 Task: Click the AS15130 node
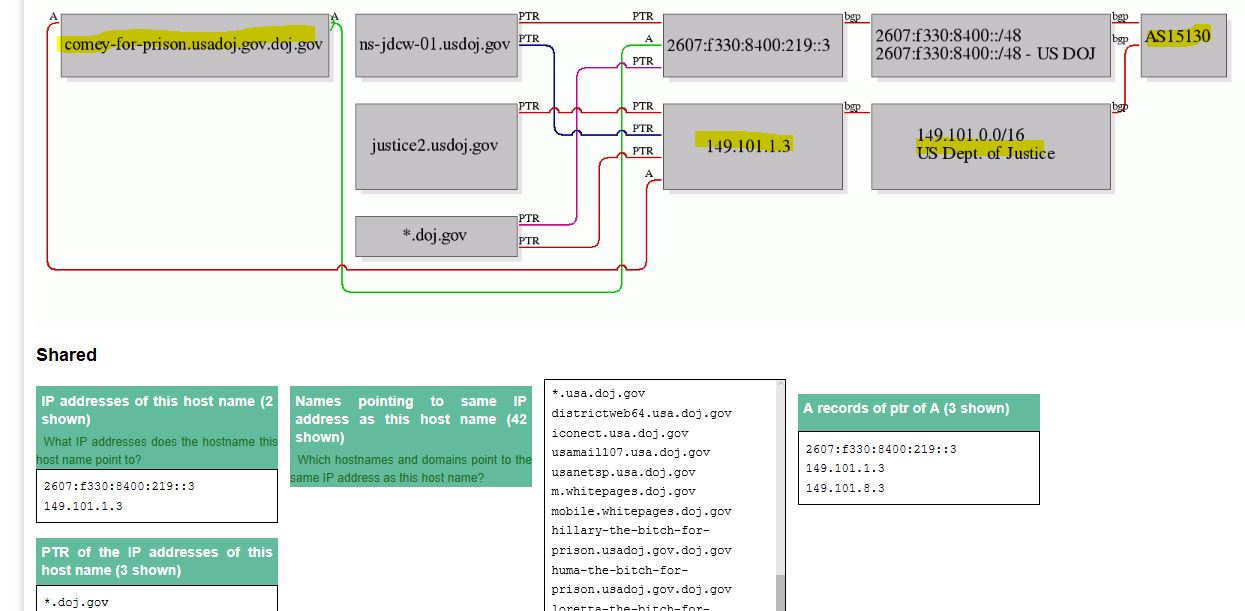click(x=1182, y=45)
